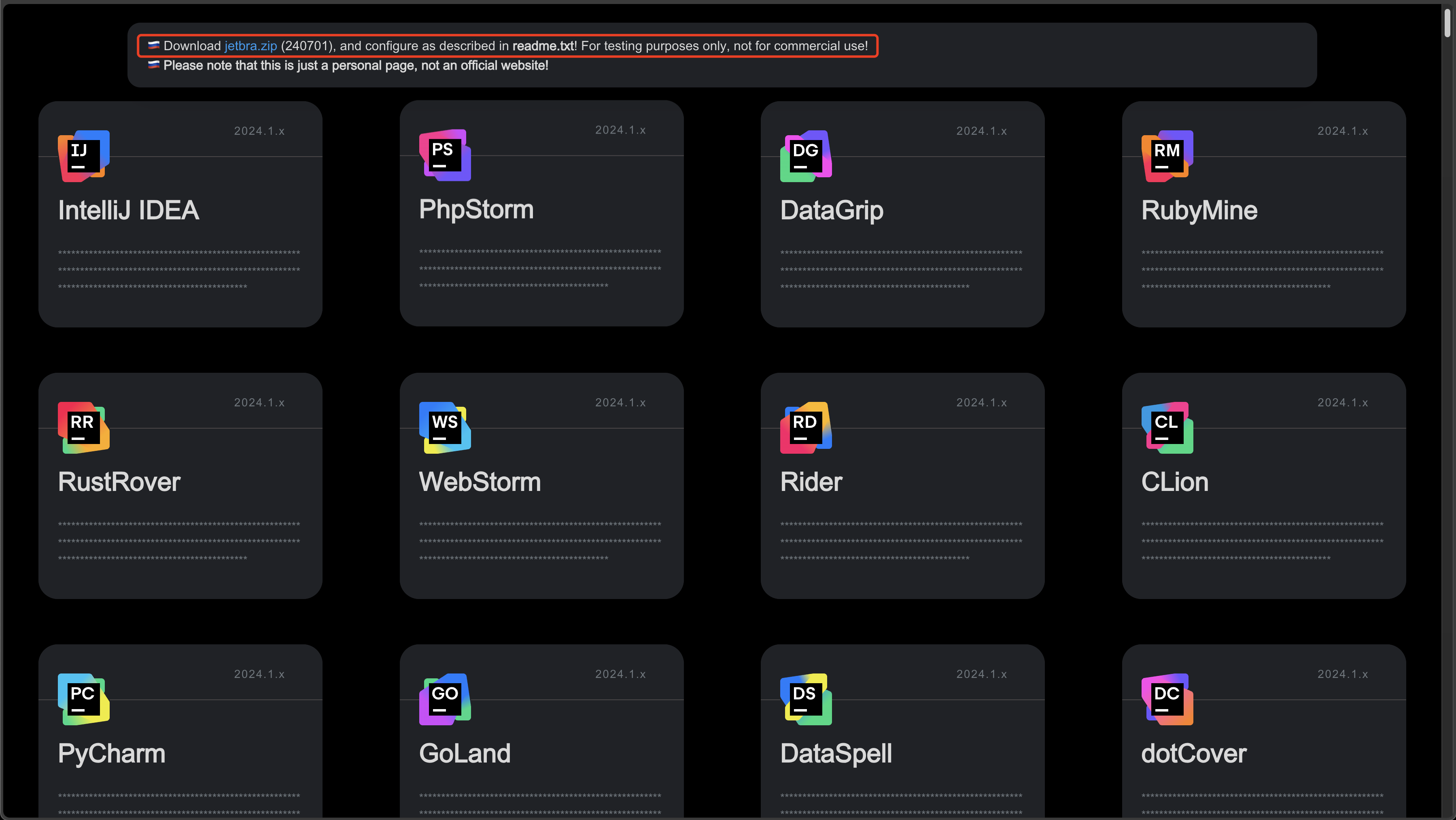
Task: Select the IntelliJ IDEA card title
Action: click(x=128, y=210)
